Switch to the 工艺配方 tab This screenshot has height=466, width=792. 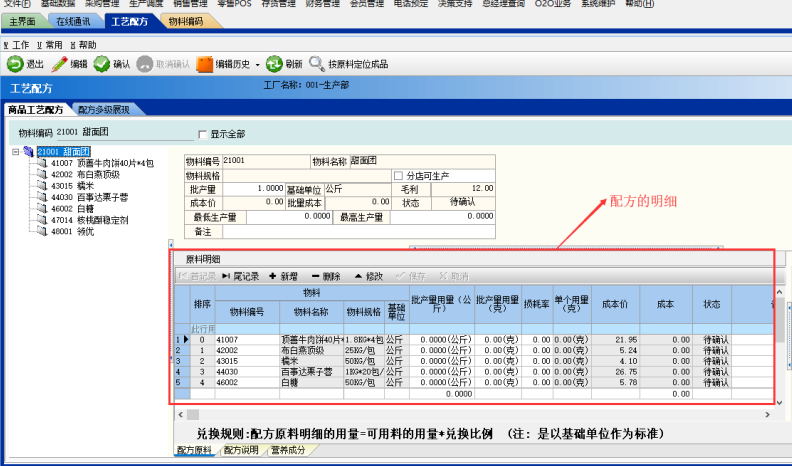coord(130,21)
